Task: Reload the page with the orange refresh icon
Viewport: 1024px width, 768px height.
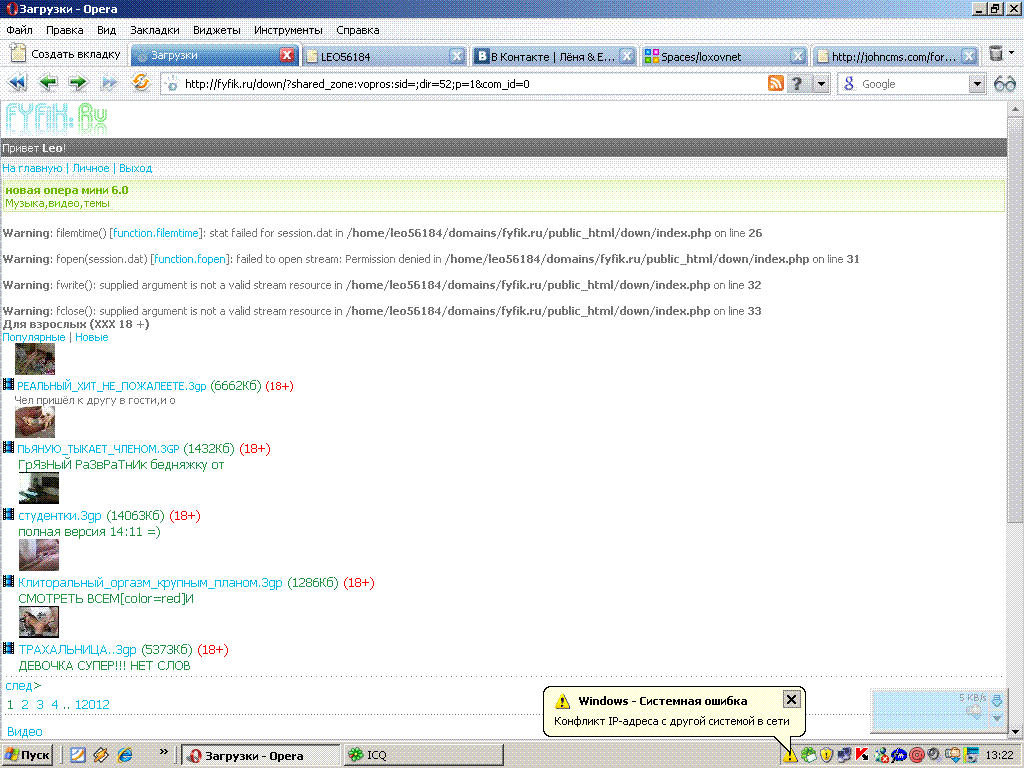Action: [141, 84]
